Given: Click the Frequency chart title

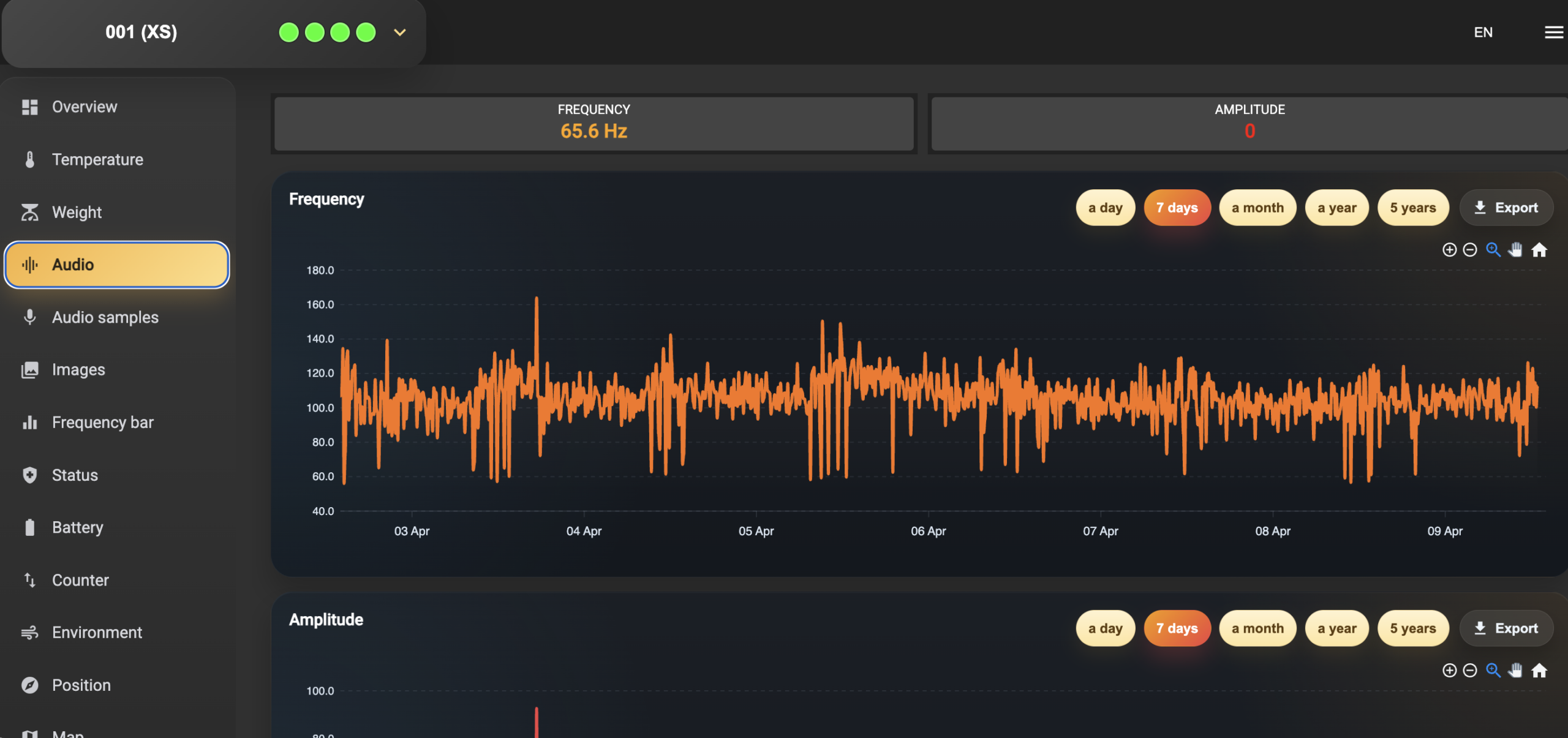Looking at the screenshot, I should click(x=326, y=200).
